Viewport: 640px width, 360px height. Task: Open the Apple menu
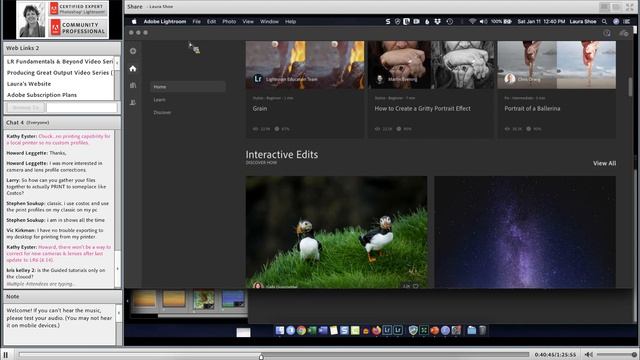point(134,21)
